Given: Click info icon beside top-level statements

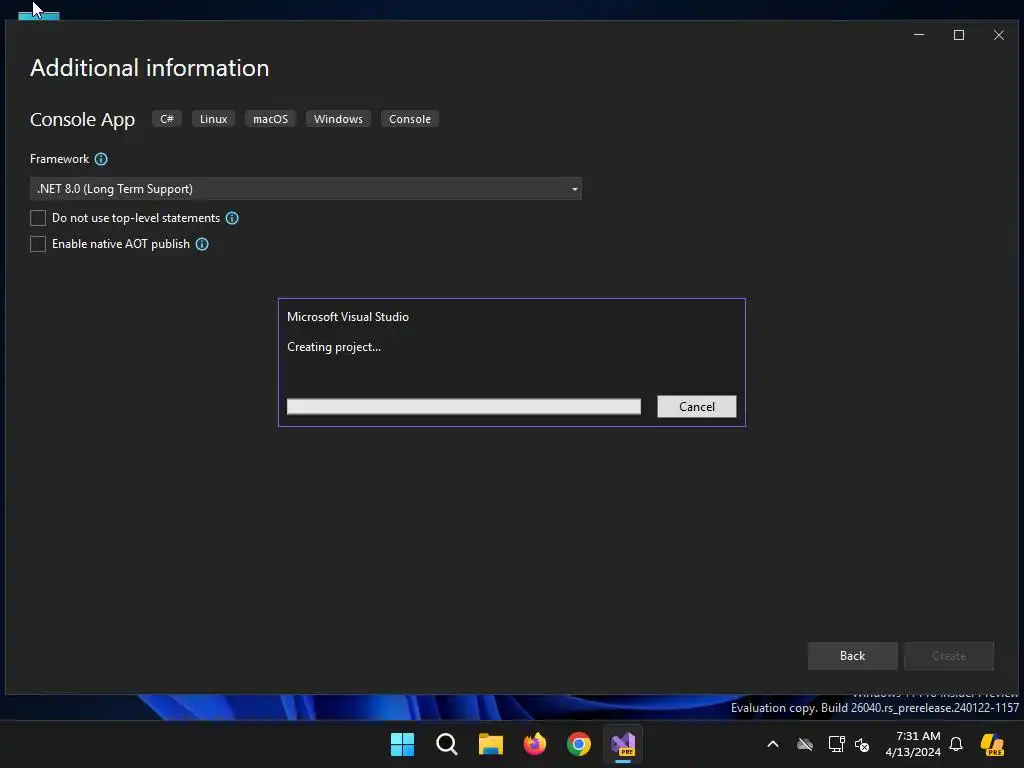Looking at the screenshot, I should pos(232,218).
